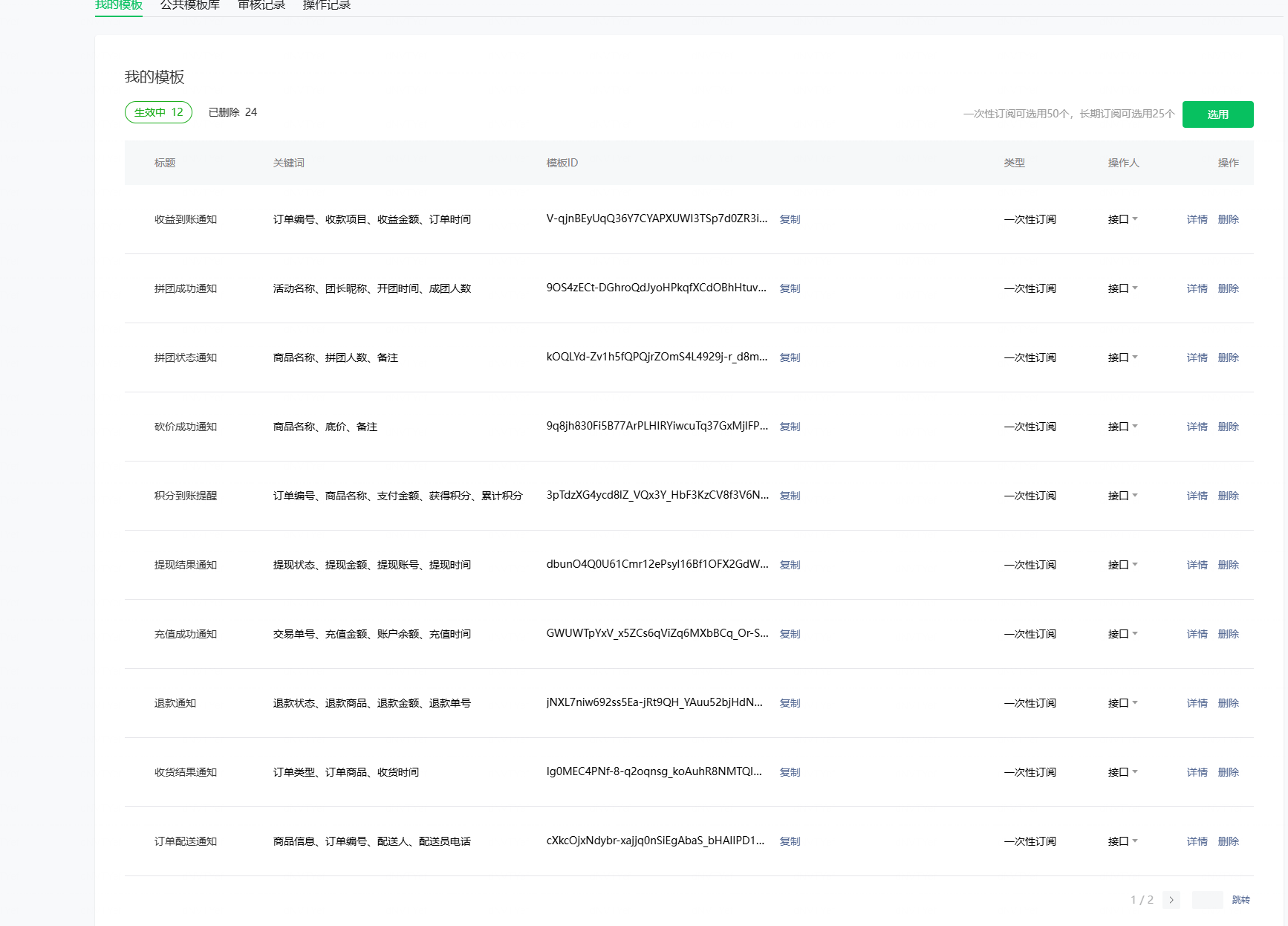Go to next page using pagination arrow
This screenshot has width=1288, height=926.
[x=1171, y=900]
